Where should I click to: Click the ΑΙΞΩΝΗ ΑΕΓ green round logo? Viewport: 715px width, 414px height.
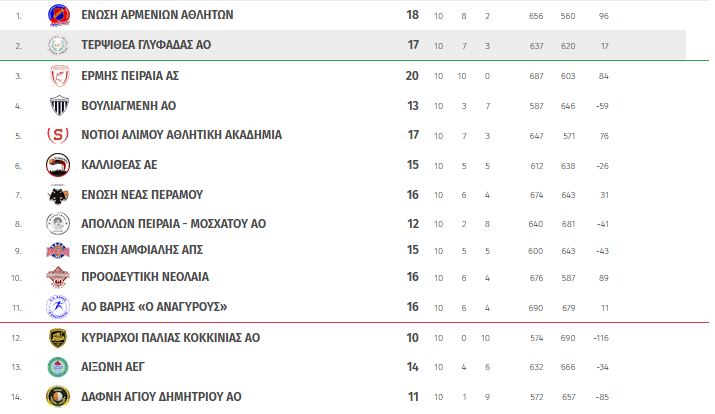point(58,367)
